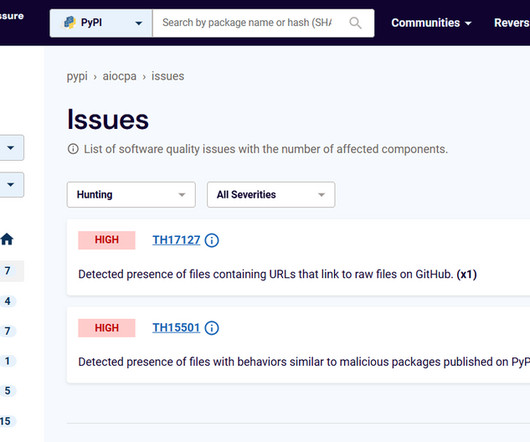
Task: Open the second collapsed sidebar dropdown arrow
Action: [11, 185]
